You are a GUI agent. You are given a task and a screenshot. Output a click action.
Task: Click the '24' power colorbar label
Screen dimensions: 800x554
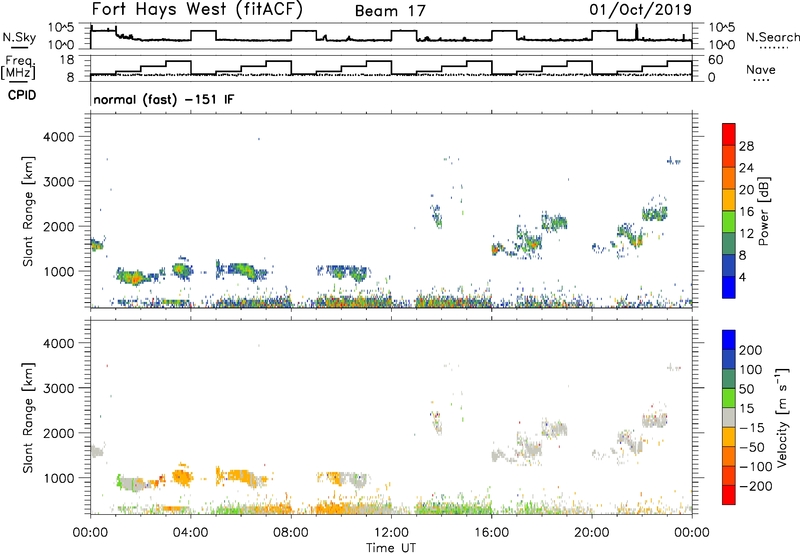click(746, 168)
